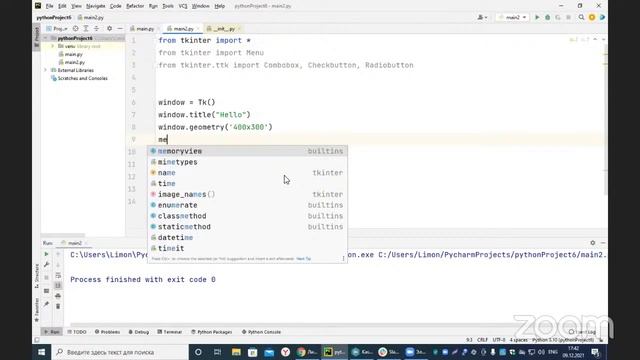Screen dimensions: 640x360
Task: Expand the venv folder in project tree
Action: coord(53,46)
